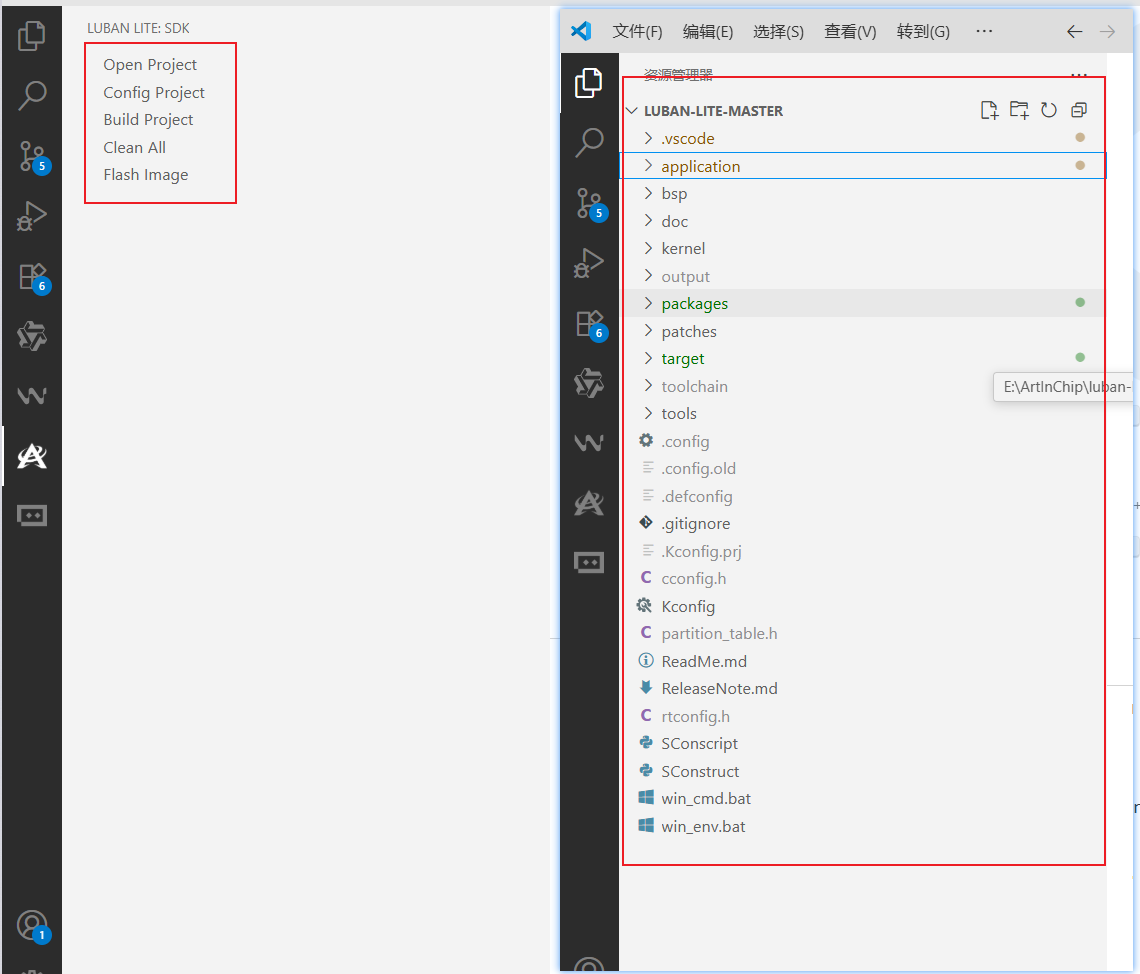Open the Luban Lite SDK icon in right activity bar
This screenshot has height=974, width=1140.
[x=589, y=503]
